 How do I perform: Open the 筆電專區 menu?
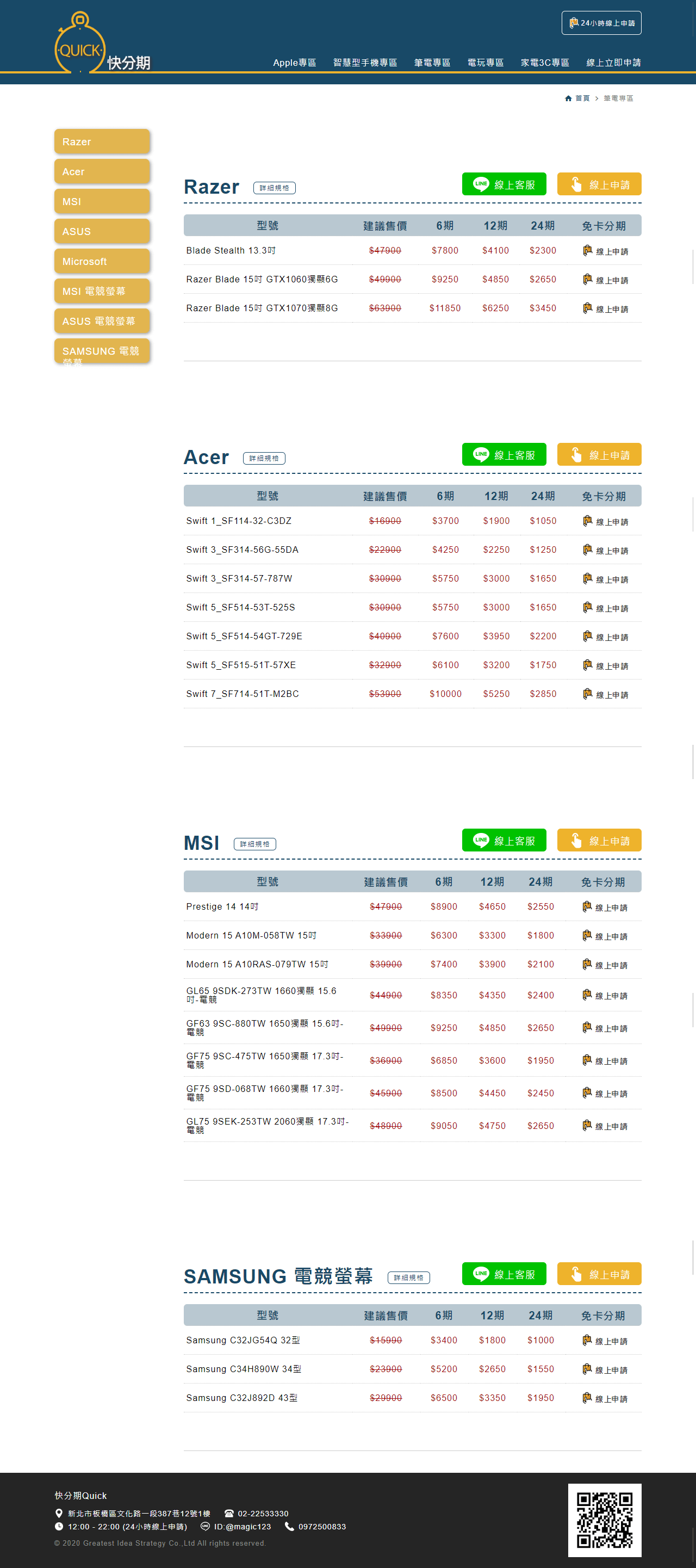click(x=432, y=63)
